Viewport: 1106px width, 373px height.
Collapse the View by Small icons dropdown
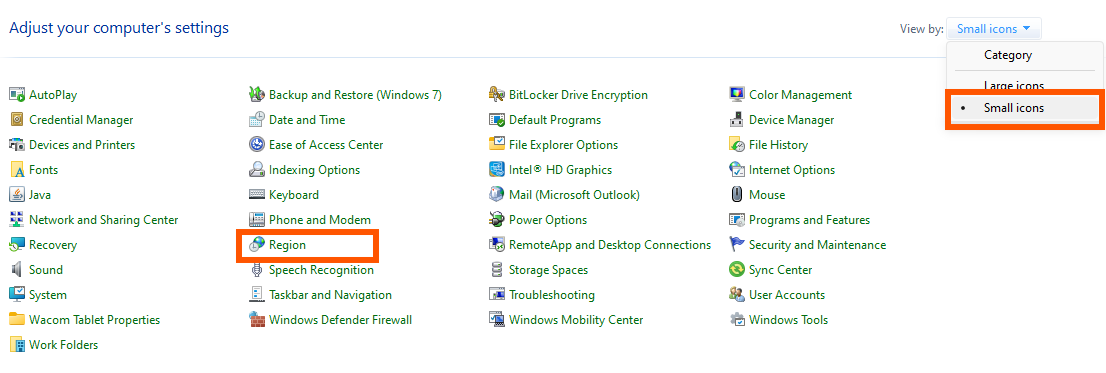[994, 29]
